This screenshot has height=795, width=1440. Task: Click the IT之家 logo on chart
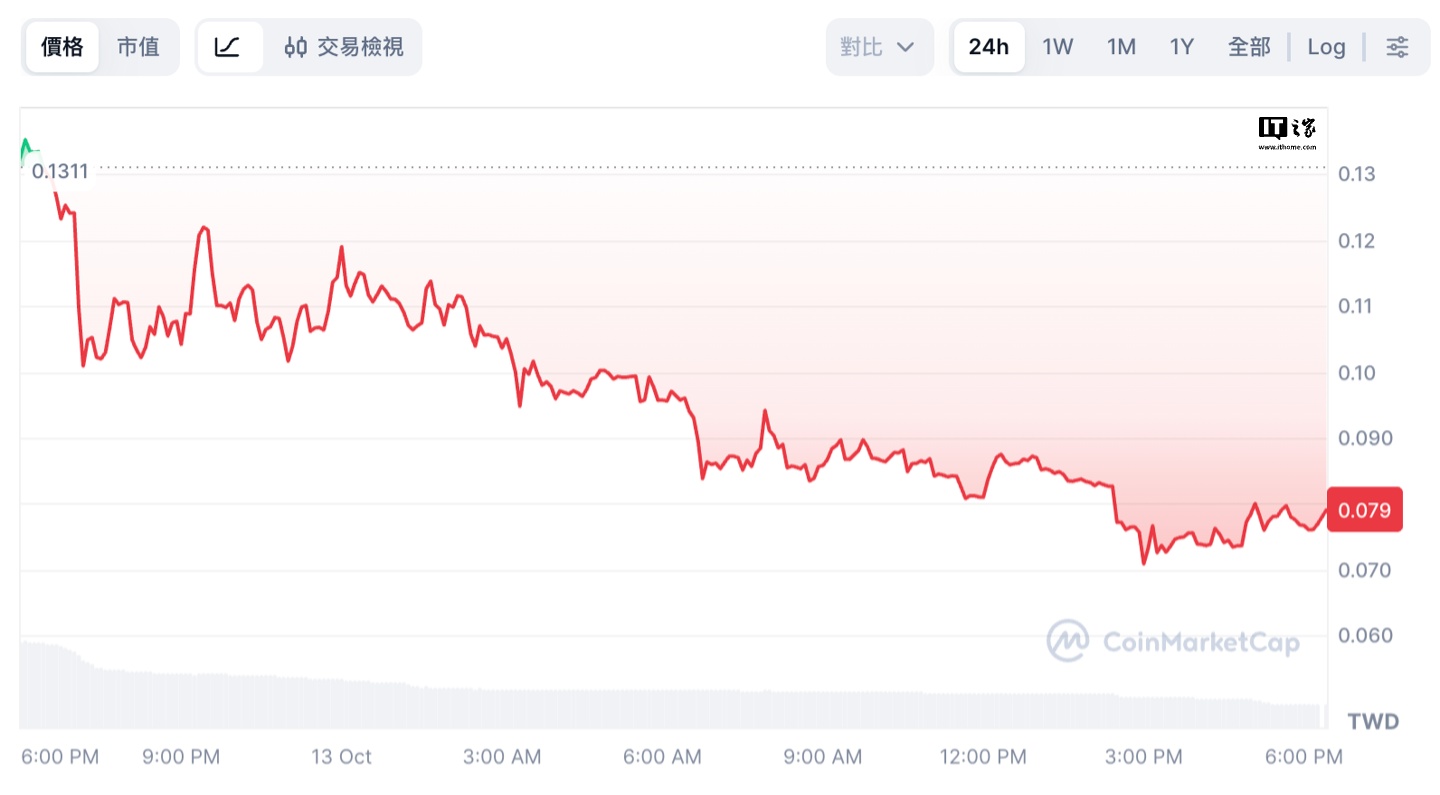click(1287, 132)
